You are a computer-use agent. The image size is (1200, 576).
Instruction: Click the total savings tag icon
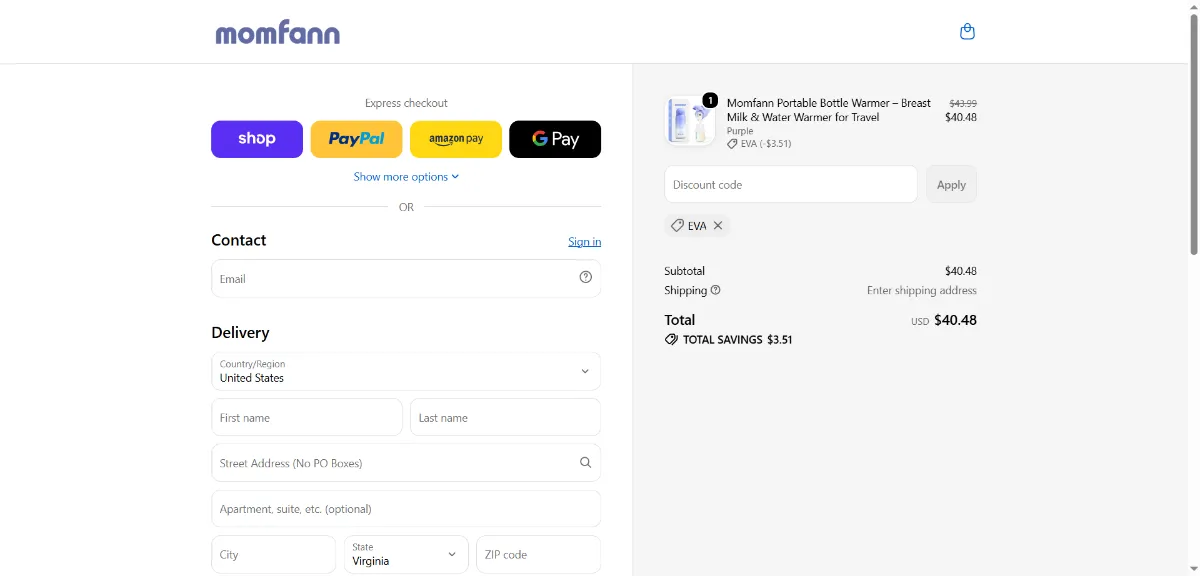click(671, 340)
